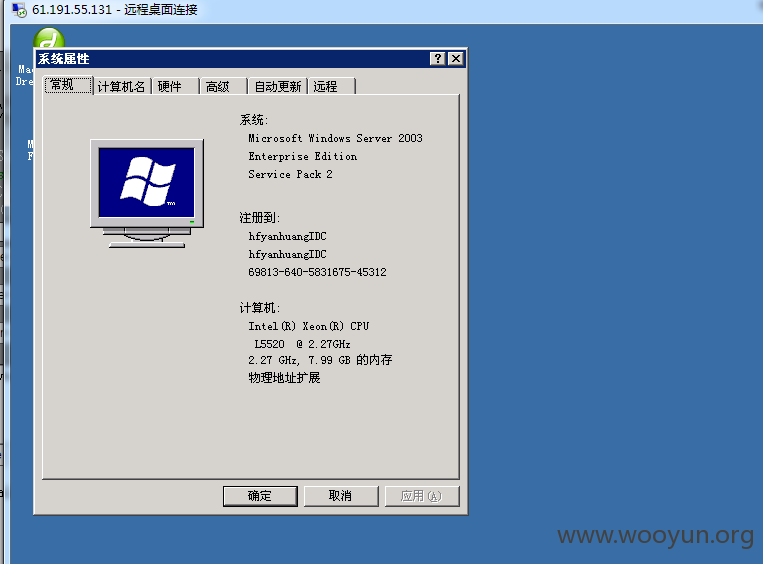Switch to the 计算机名 tab

point(122,87)
